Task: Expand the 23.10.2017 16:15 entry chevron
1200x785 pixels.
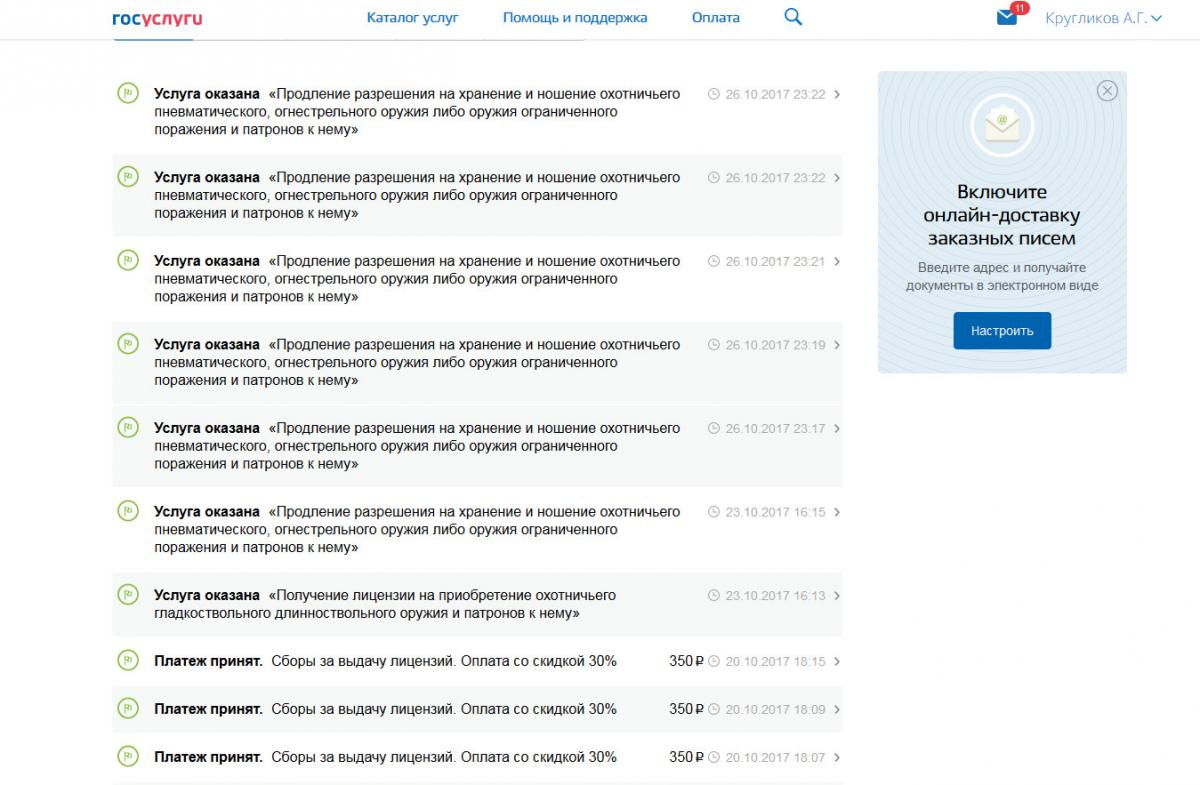Action: [837, 513]
